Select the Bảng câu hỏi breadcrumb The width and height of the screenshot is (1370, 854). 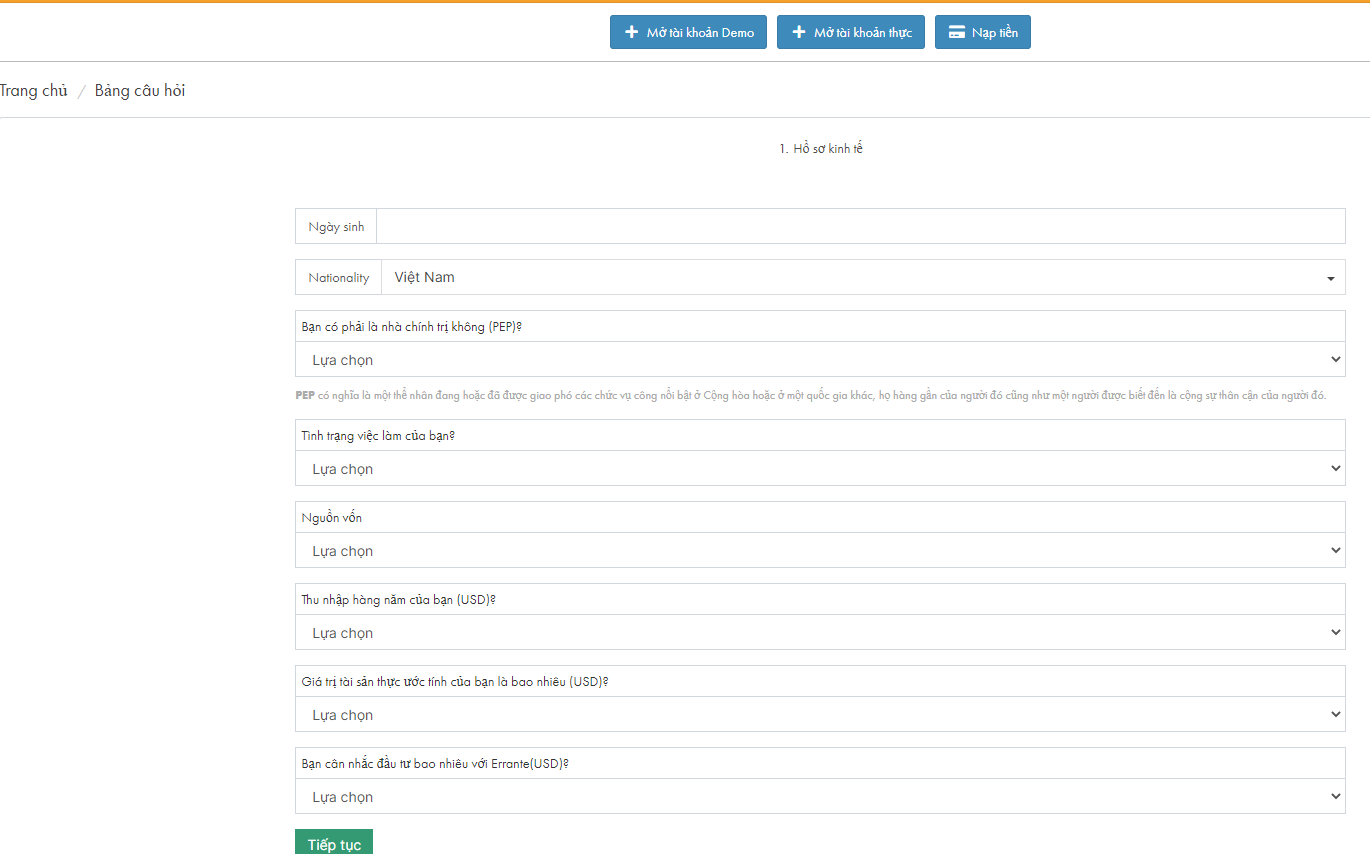pos(140,91)
